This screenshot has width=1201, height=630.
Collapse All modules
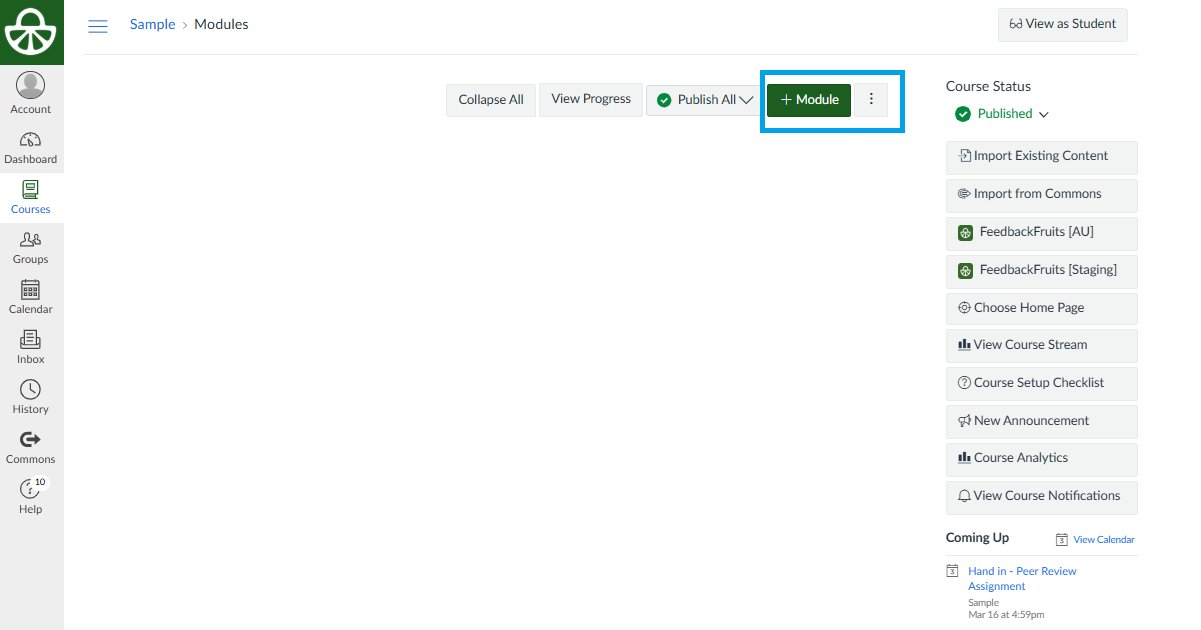(x=491, y=100)
